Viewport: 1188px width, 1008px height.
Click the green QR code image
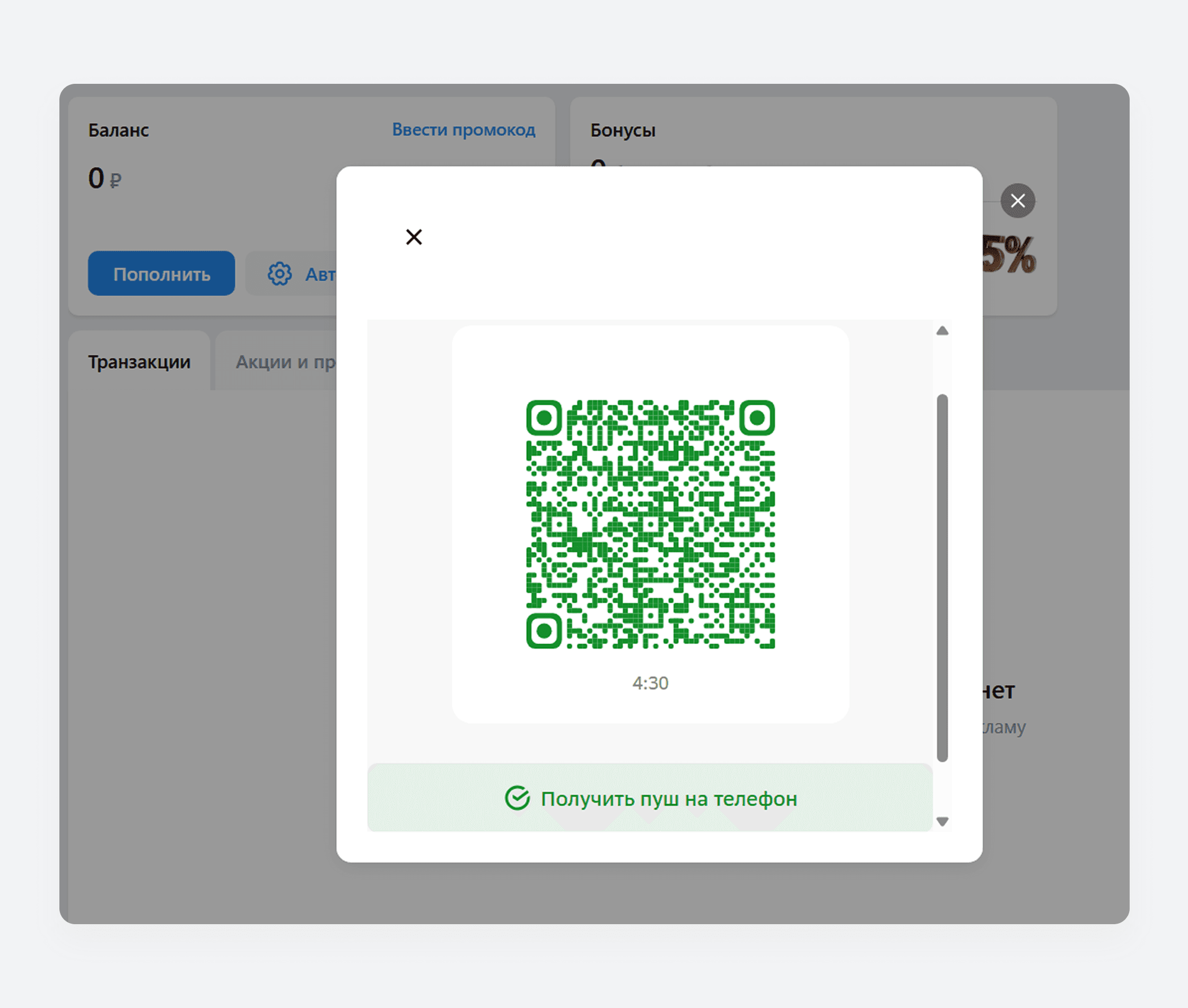pyautogui.click(x=651, y=524)
